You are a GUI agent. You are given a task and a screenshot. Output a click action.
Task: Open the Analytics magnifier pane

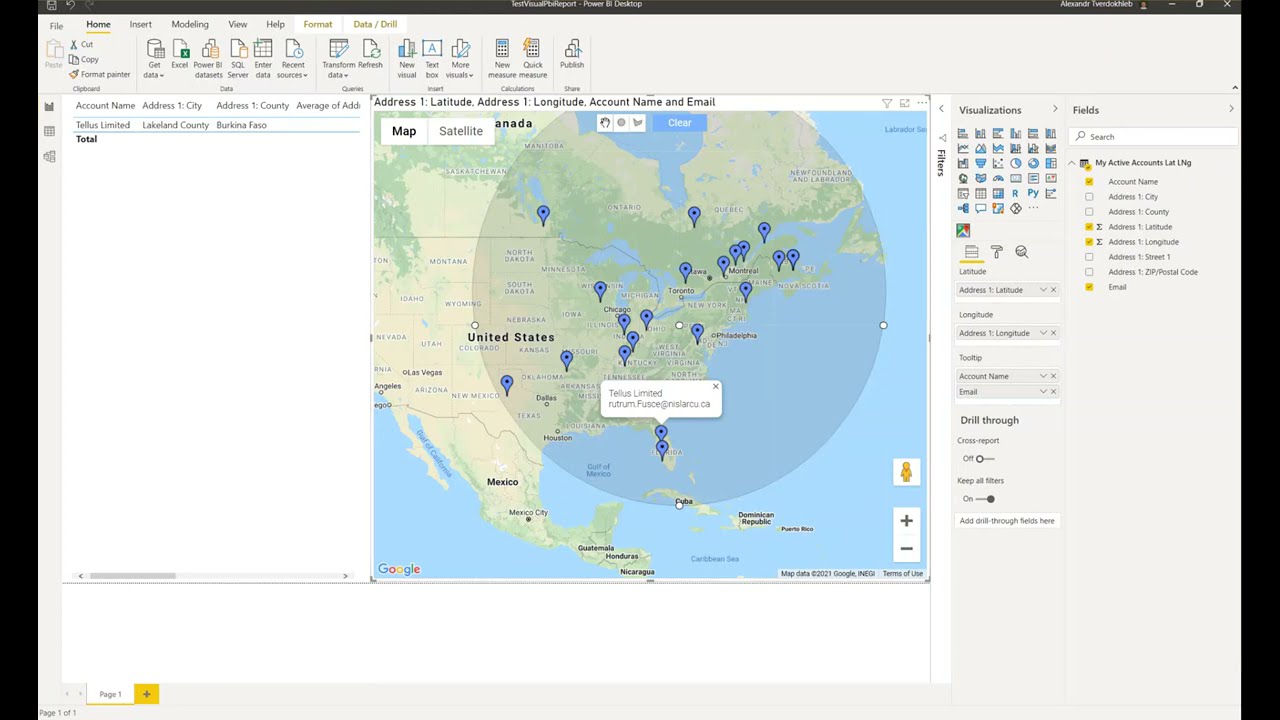point(1021,252)
